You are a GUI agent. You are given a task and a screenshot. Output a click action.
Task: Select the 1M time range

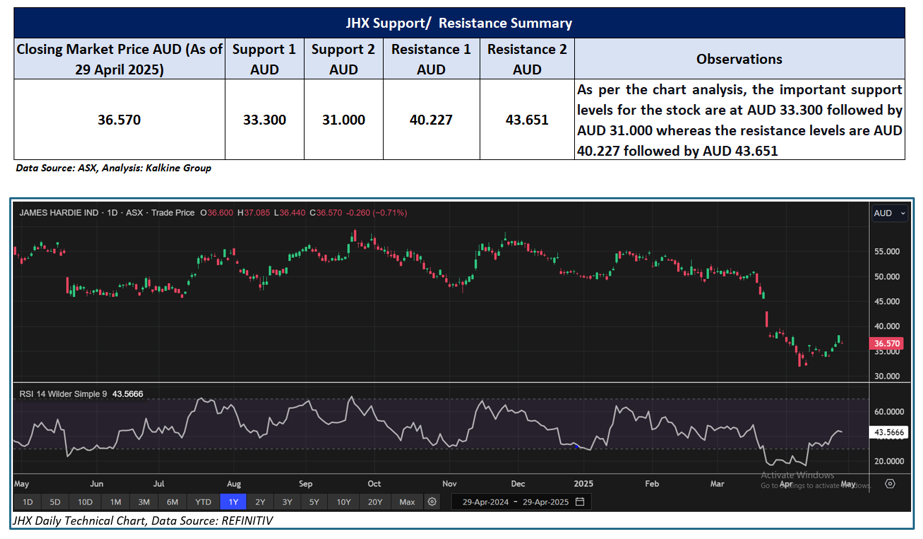[115, 502]
